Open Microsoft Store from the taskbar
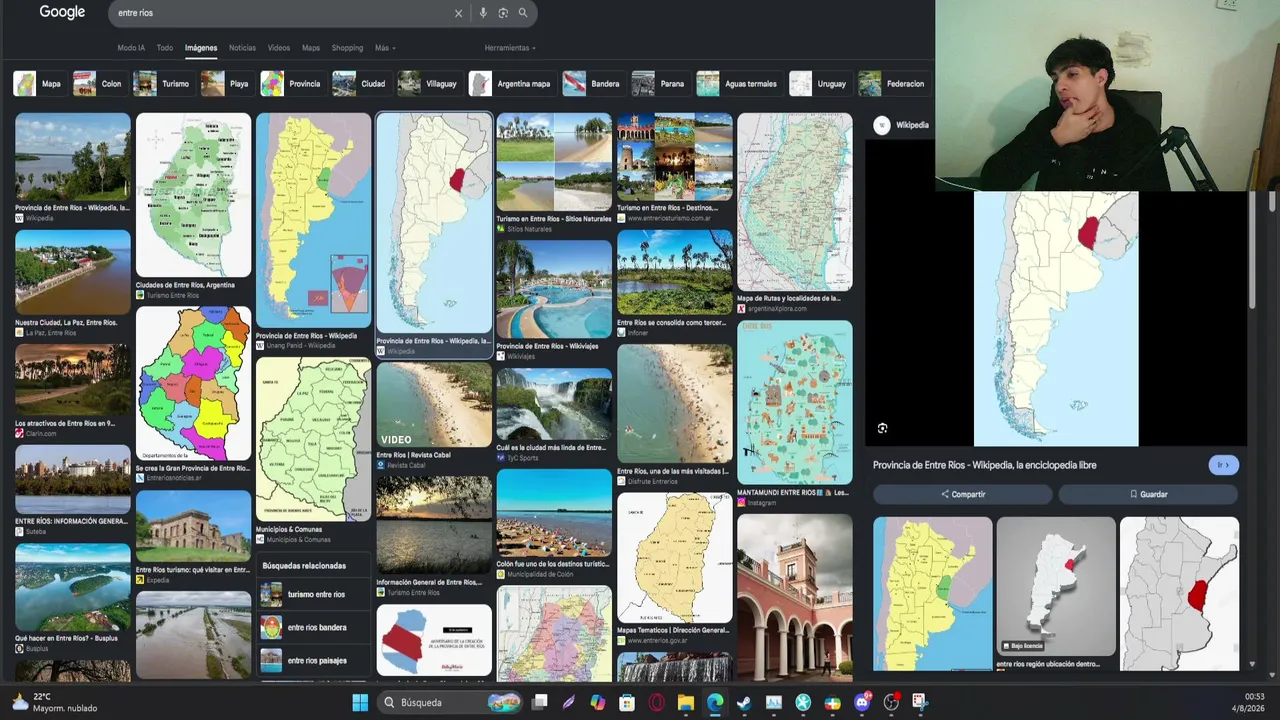This screenshot has width=1280, height=720. tap(627, 703)
